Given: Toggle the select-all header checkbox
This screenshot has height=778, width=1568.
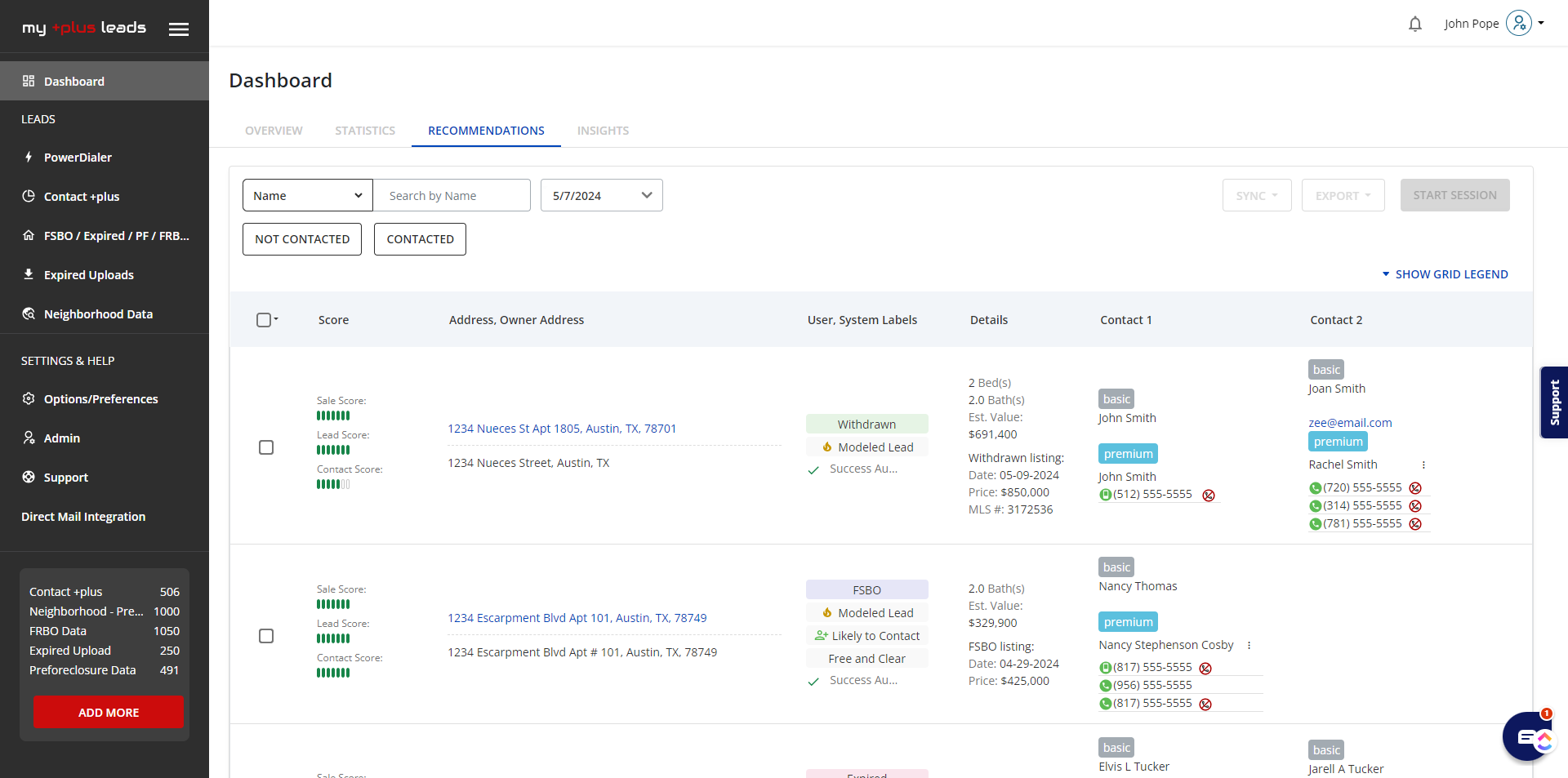Looking at the screenshot, I should point(264,320).
